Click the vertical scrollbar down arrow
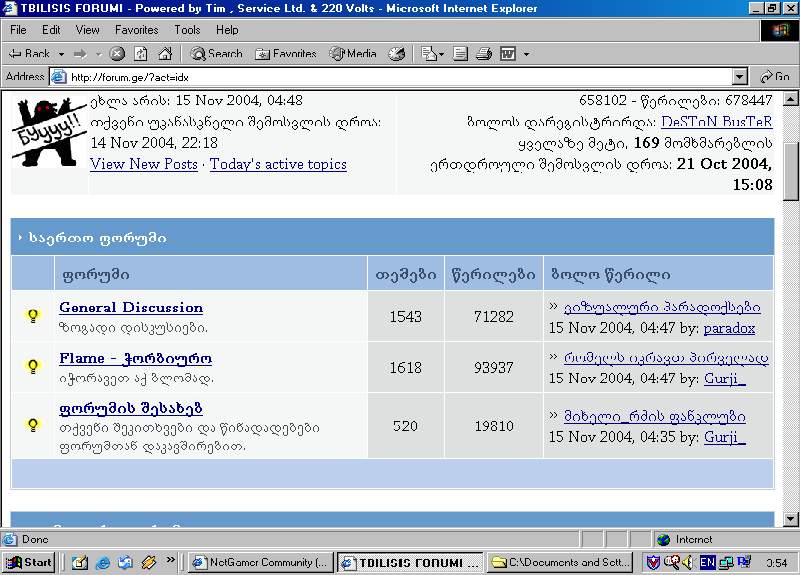Viewport: 800px width, 575px height. click(790, 520)
